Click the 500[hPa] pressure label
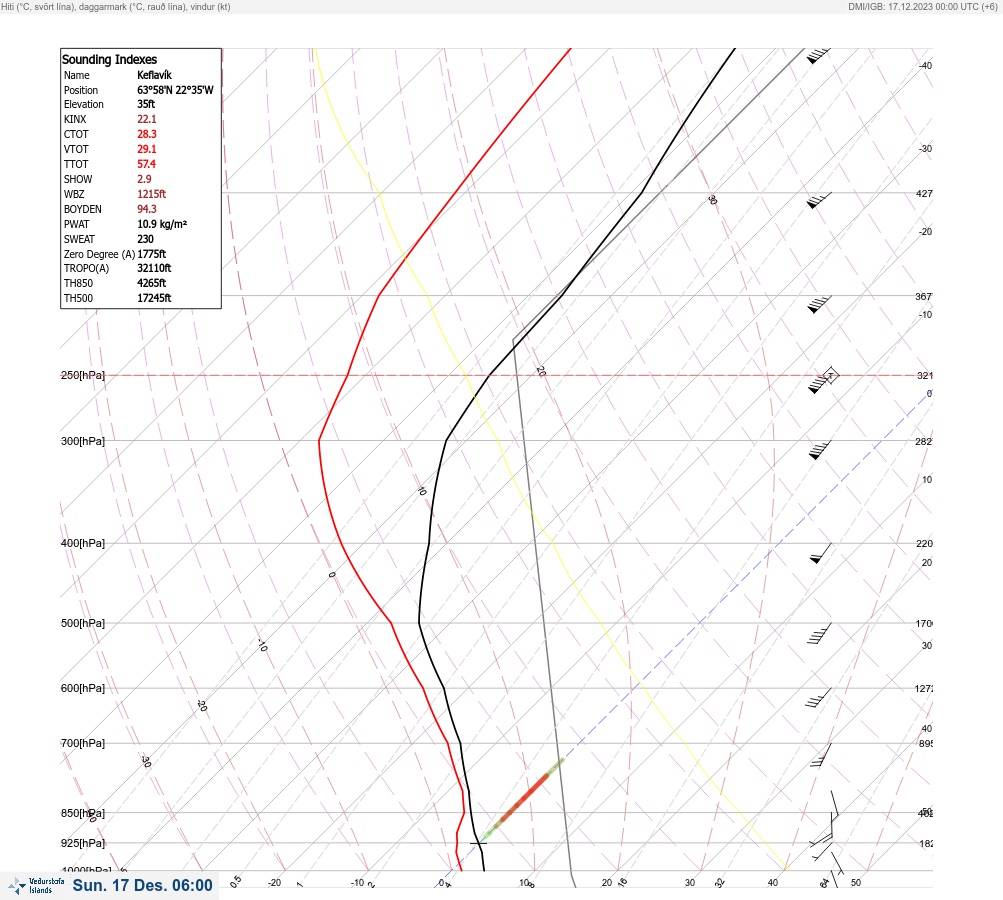 tap(83, 623)
